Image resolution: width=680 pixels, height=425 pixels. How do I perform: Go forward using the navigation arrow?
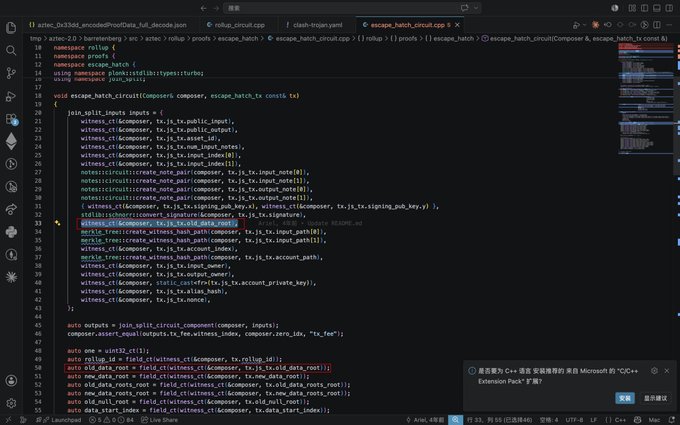pyautogui.click(x=216, y=8)
